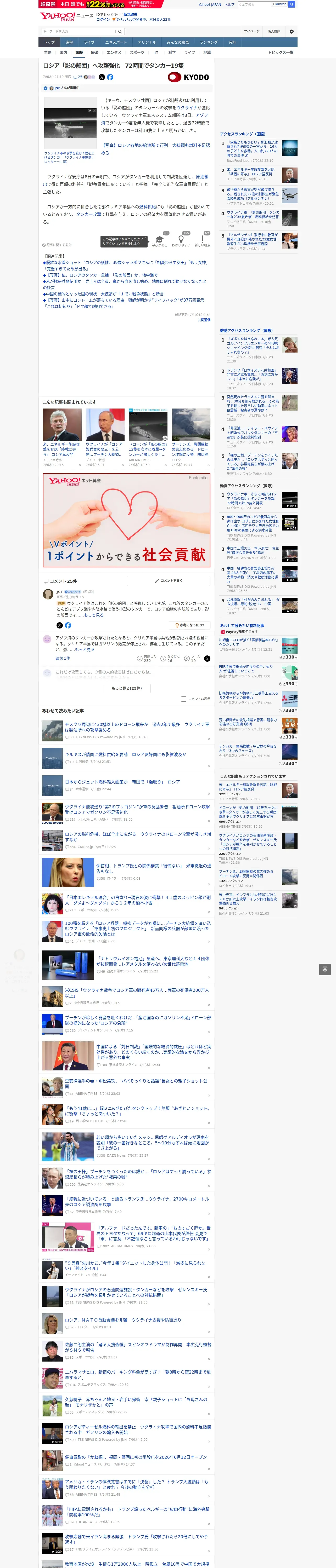Image resolution: width=336 pixels, height=1568 pixels.
Task: Click the ログイン link
Action: [103, 20]
